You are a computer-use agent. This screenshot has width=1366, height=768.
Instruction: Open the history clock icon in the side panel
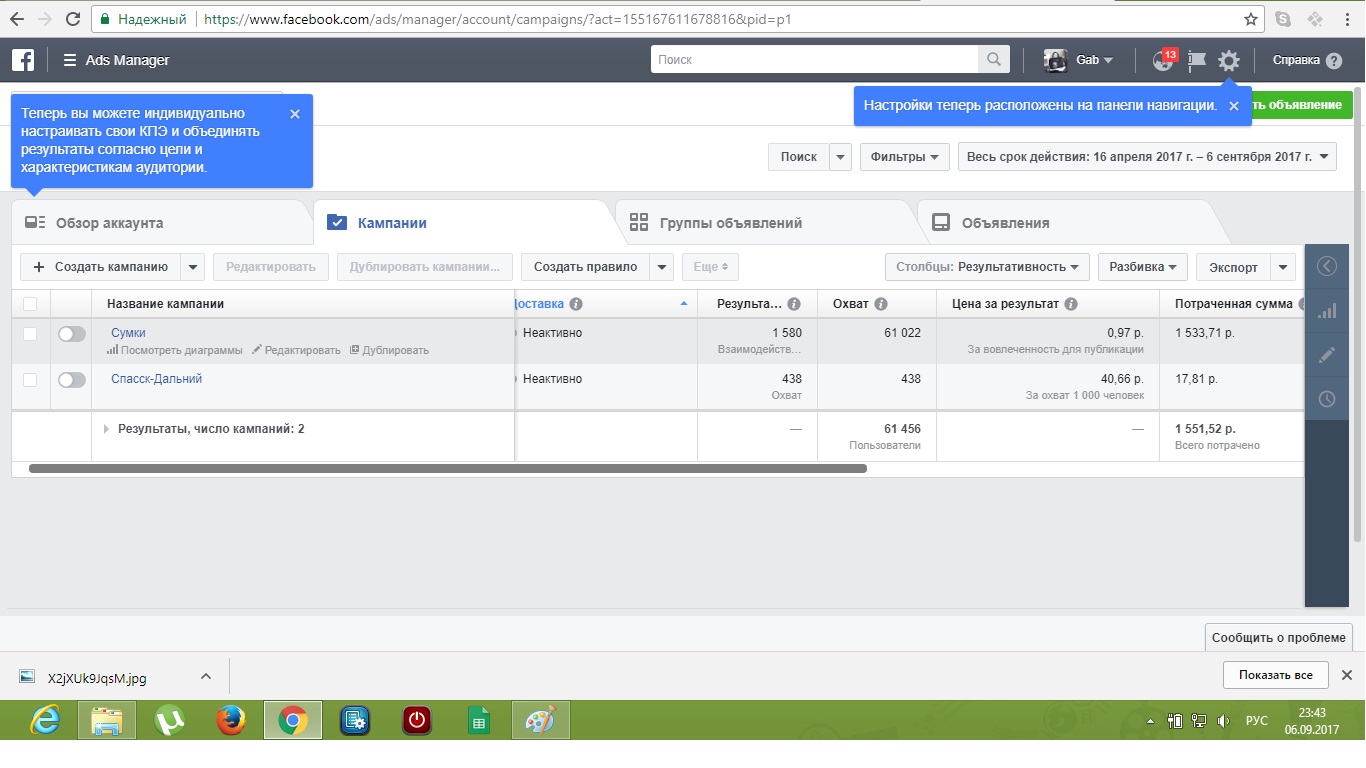point(1327,399)
